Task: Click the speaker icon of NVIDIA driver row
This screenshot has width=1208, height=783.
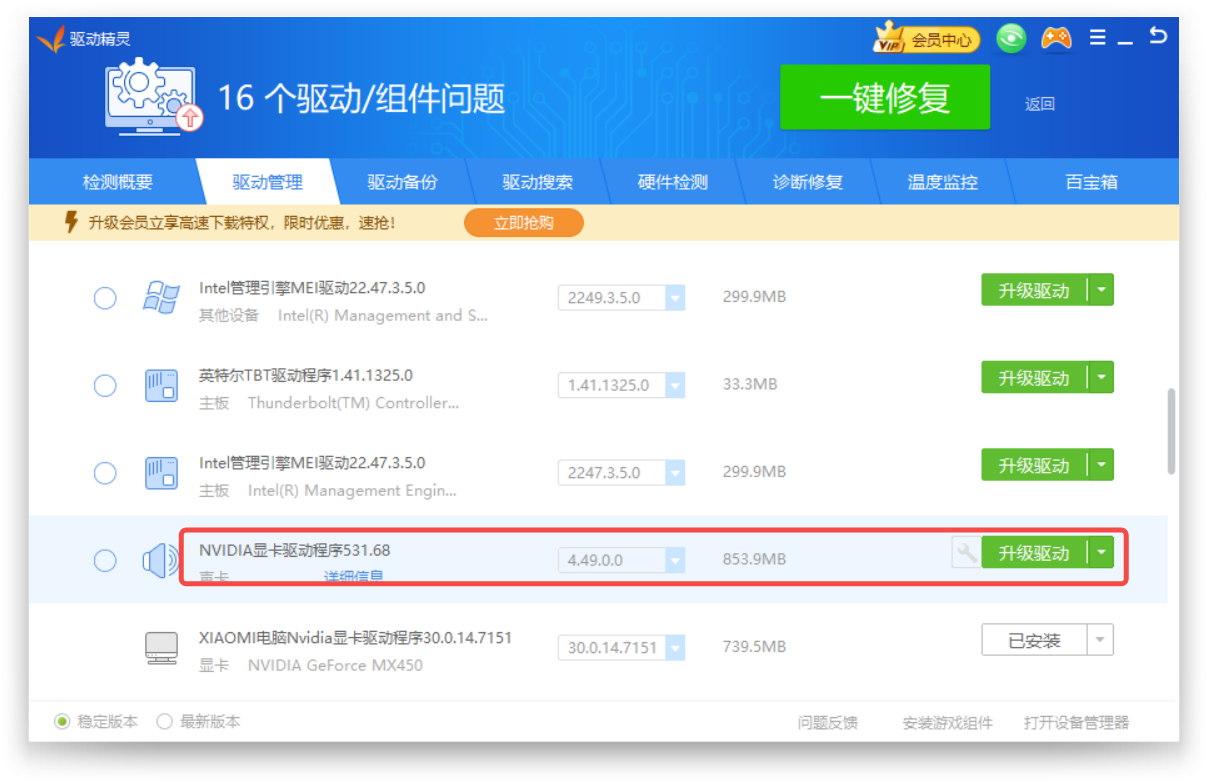Action: tap(160, 561)
